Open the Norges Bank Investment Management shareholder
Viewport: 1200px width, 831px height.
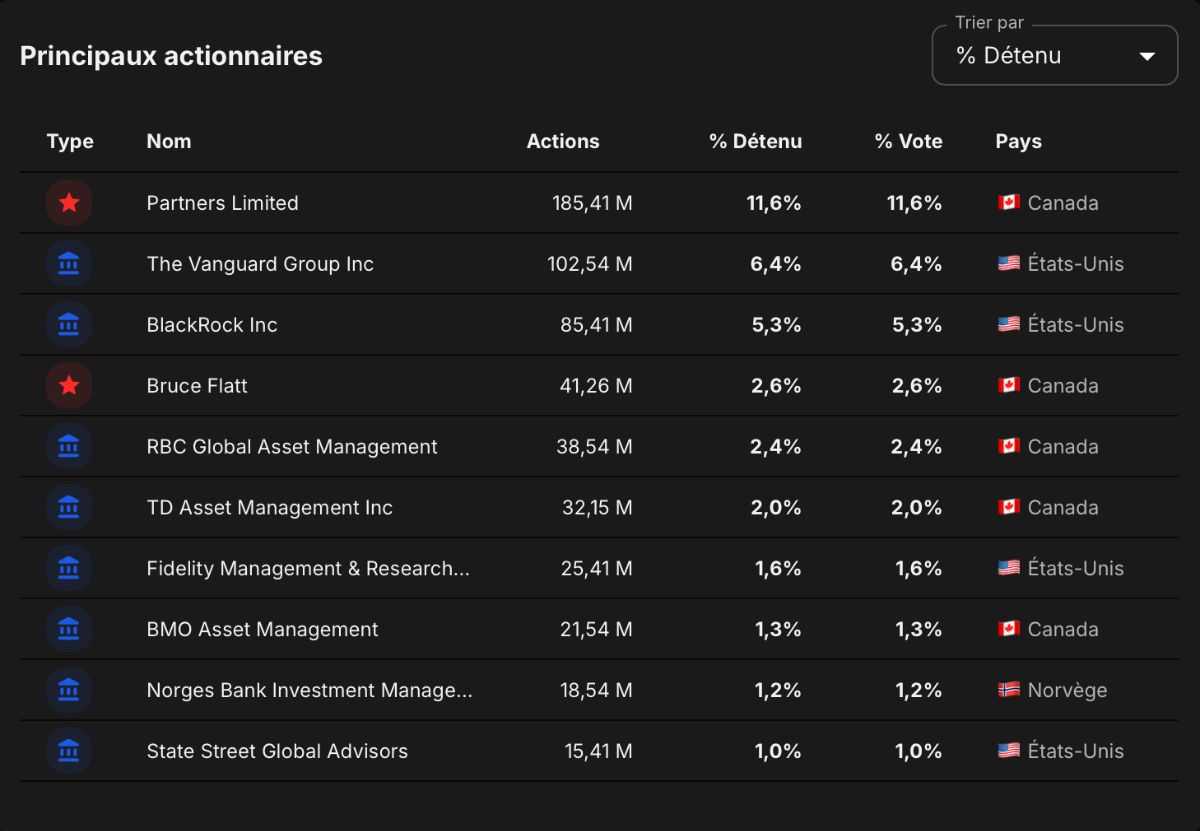coord(309,690)
